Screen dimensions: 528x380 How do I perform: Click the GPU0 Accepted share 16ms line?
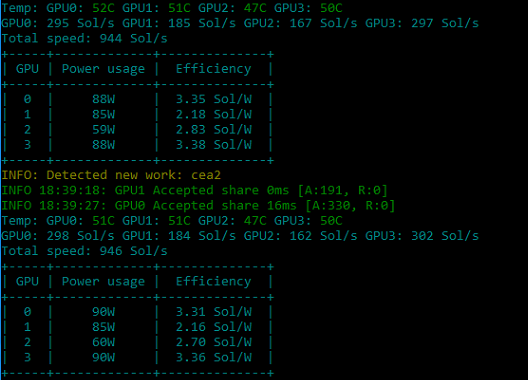point(198,205)
